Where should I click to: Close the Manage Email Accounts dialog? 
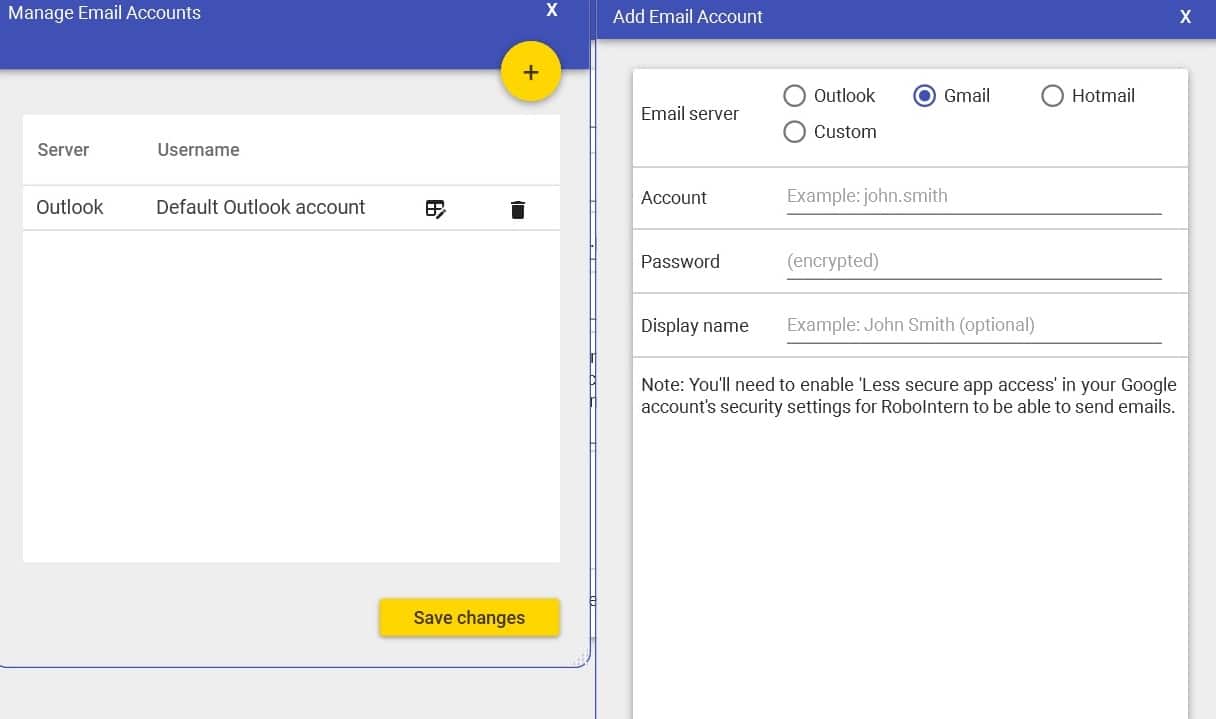pyautogui.click(x=552, y=10)
